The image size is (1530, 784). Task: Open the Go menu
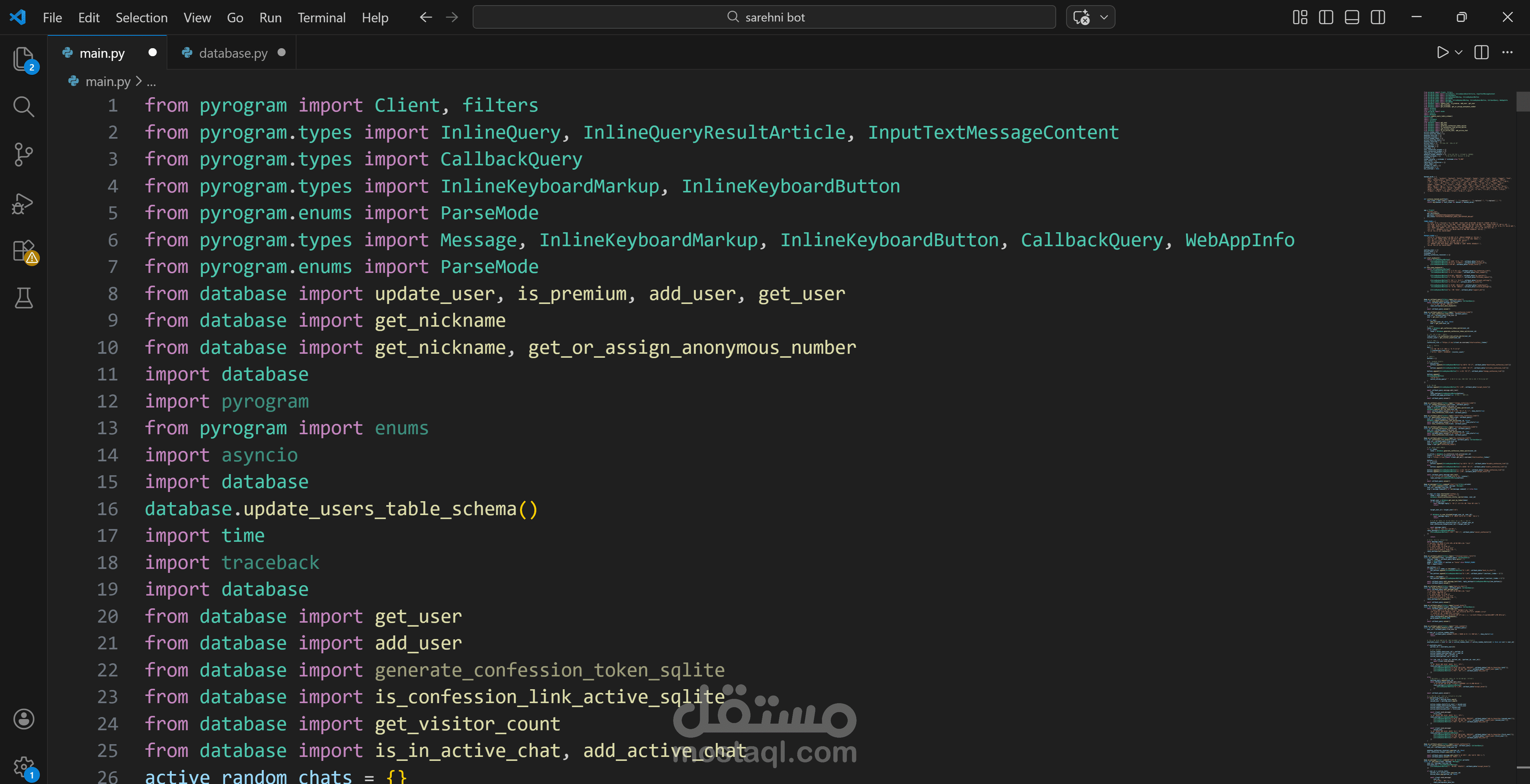click(x=235, y=18)
